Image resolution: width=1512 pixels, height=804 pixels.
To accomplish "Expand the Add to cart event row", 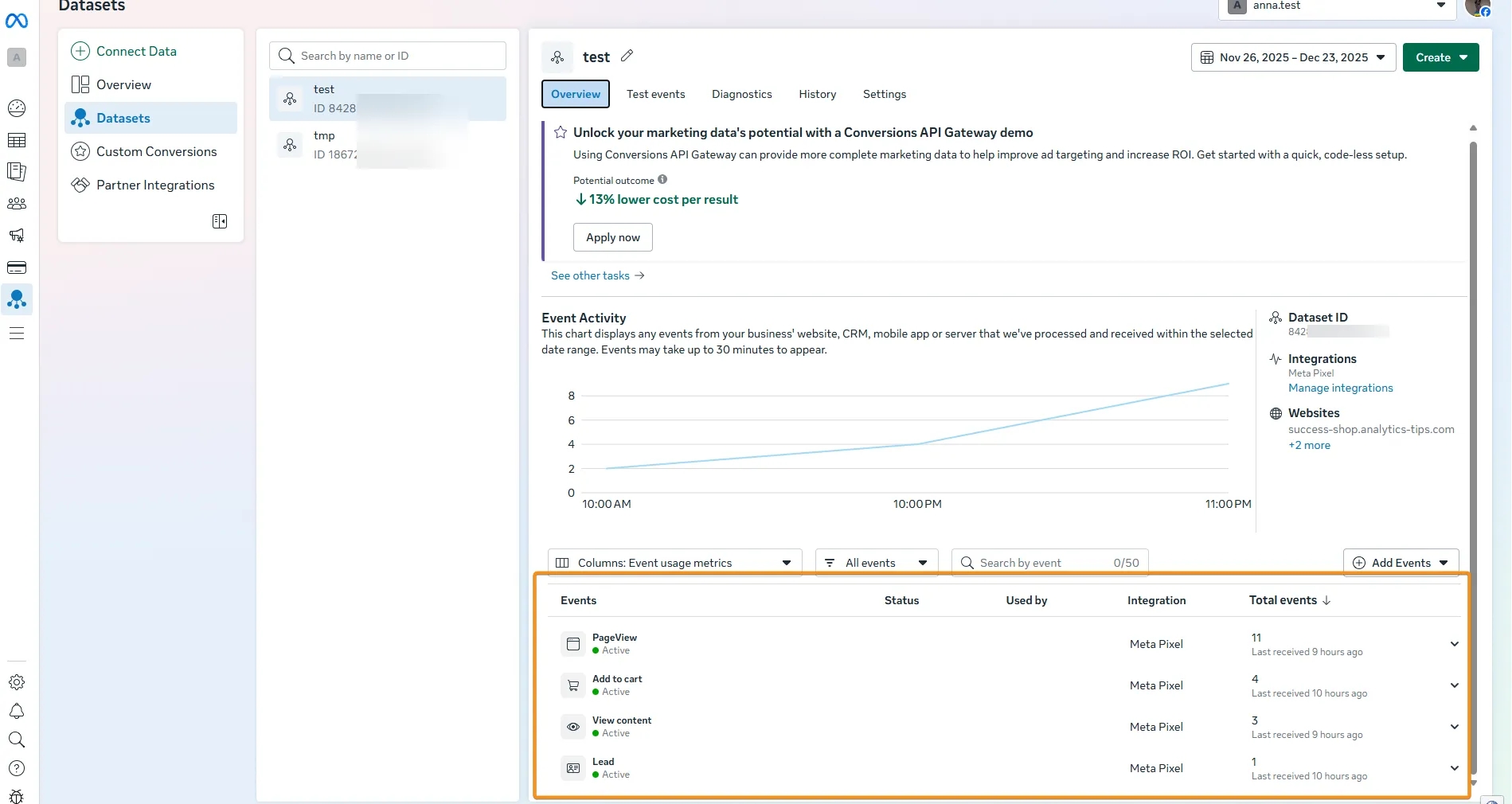I will [1454, 685].
